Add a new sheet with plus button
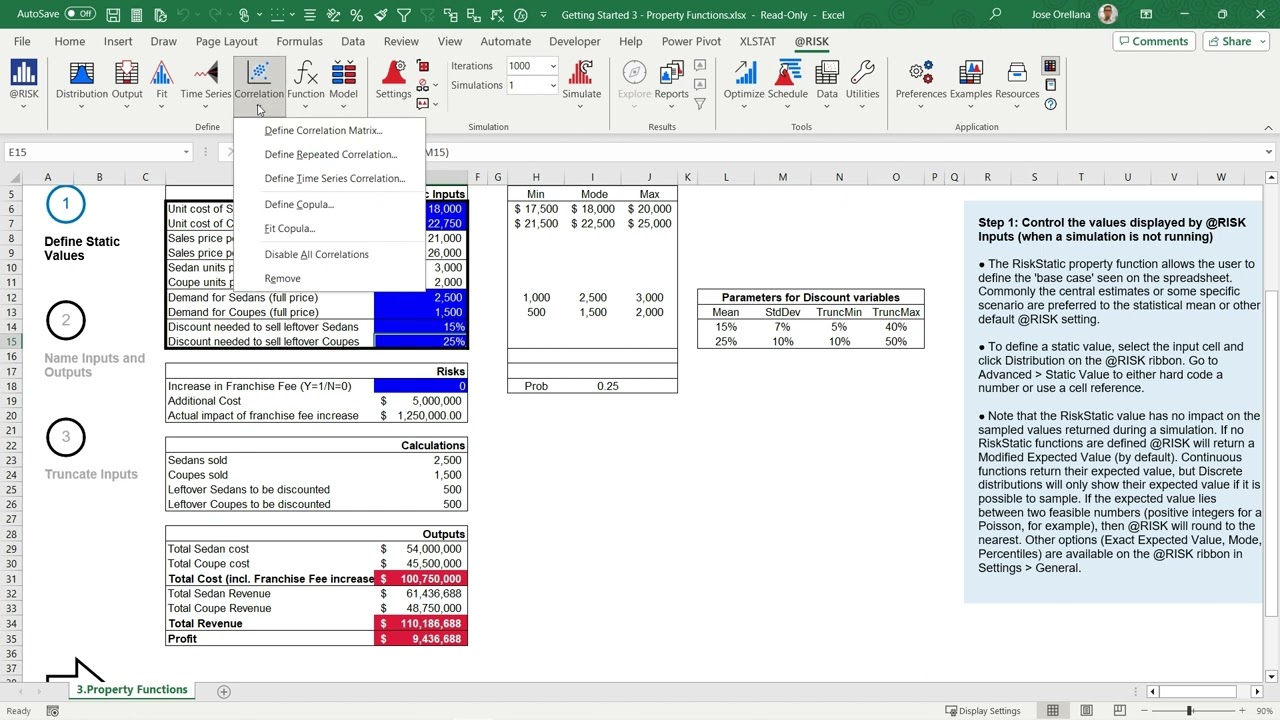 224,691
